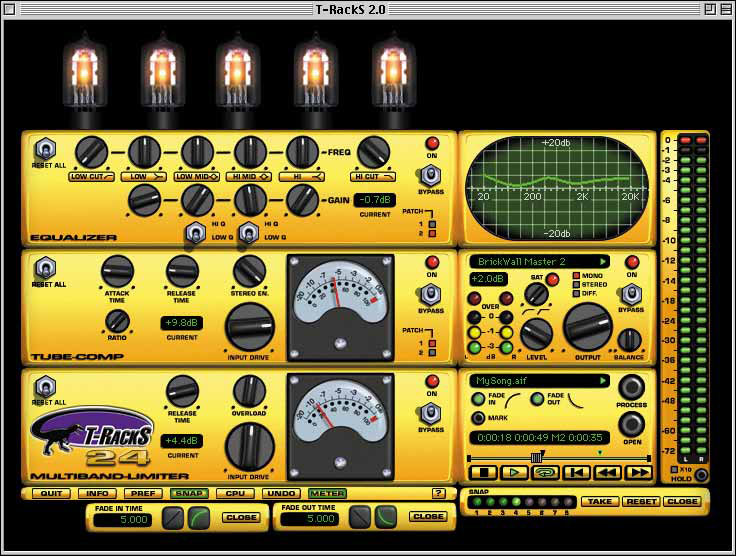Select the MONO output mode
The image size is (736, 556).
[576, 276]
